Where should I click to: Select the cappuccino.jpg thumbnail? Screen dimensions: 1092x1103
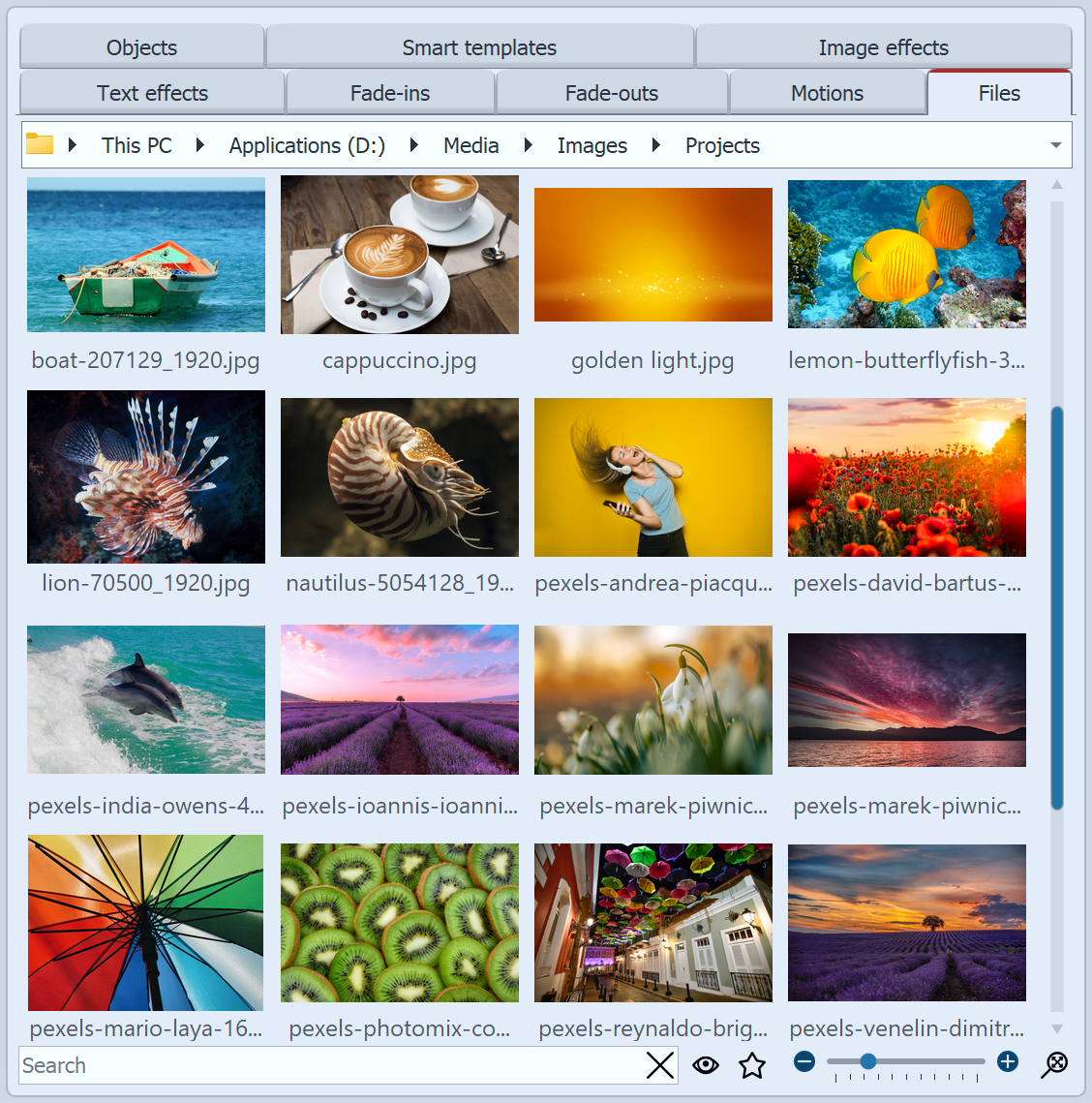pos(399,255)
